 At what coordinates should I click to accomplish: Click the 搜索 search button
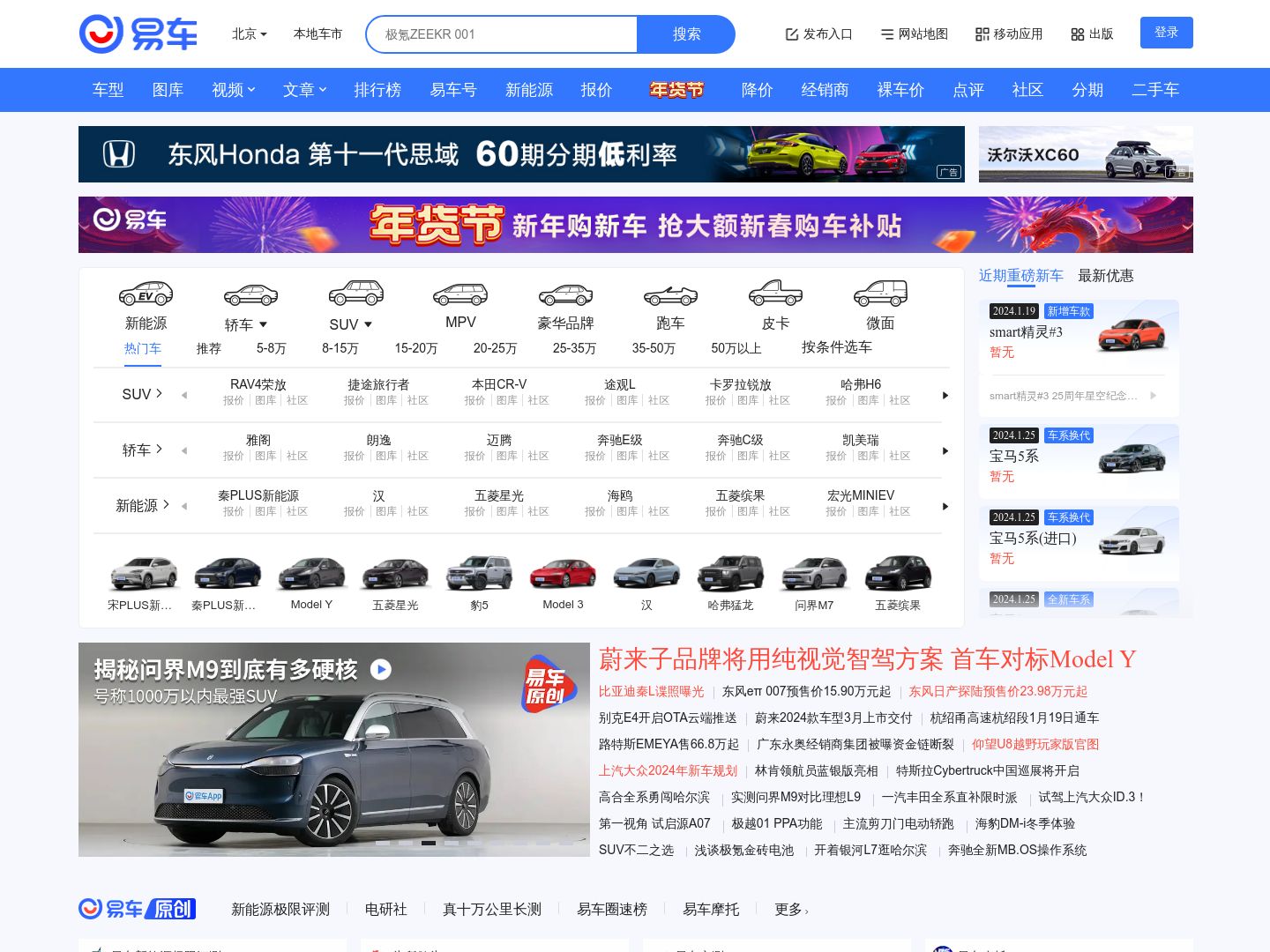point(686,34)
